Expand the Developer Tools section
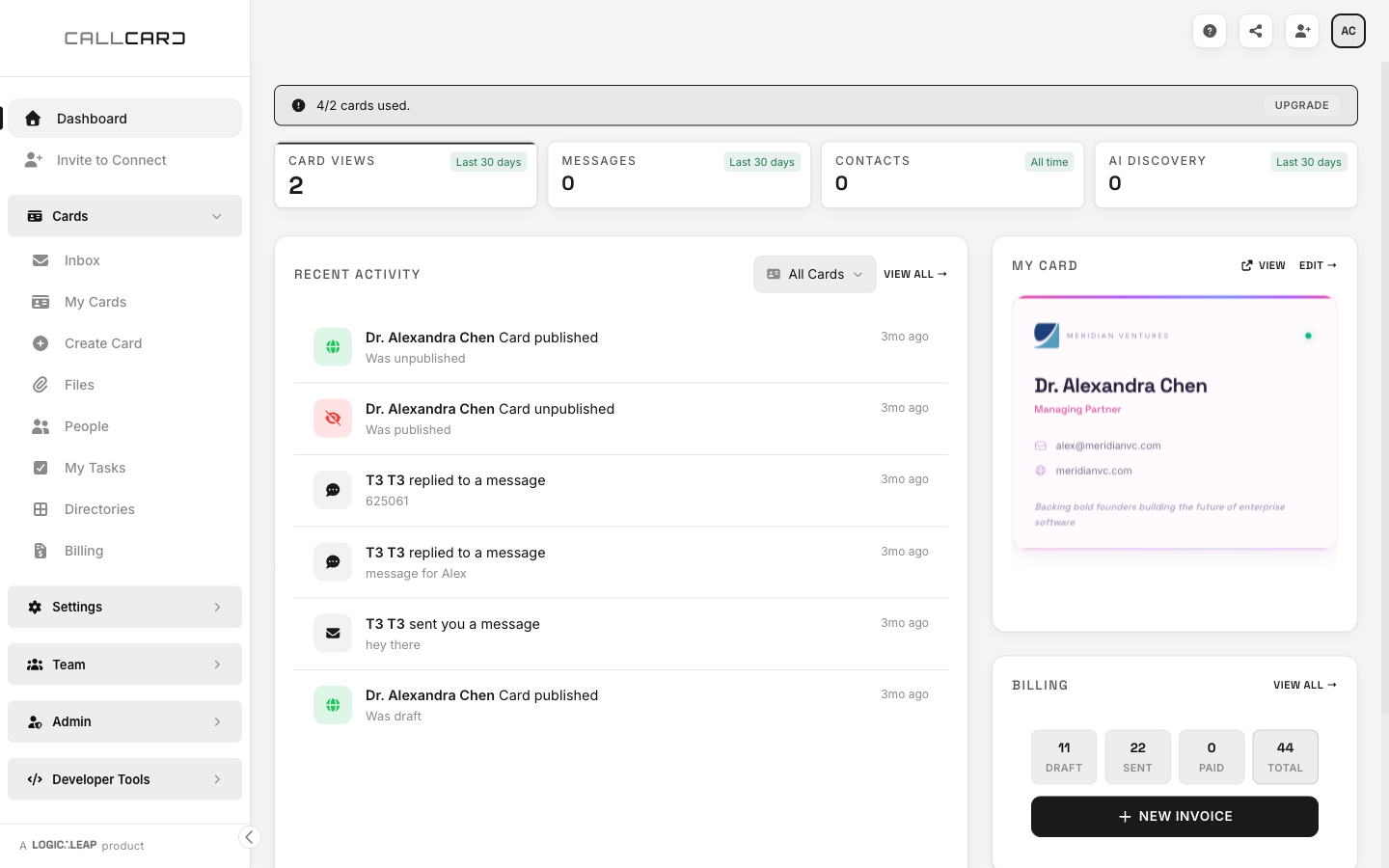 [124, 779]
